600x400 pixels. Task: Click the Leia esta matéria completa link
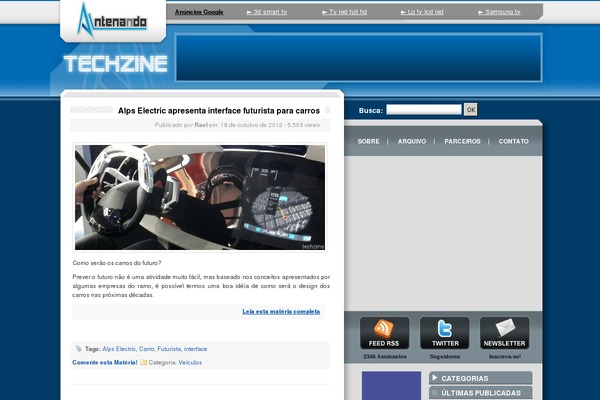pos(281,312)
